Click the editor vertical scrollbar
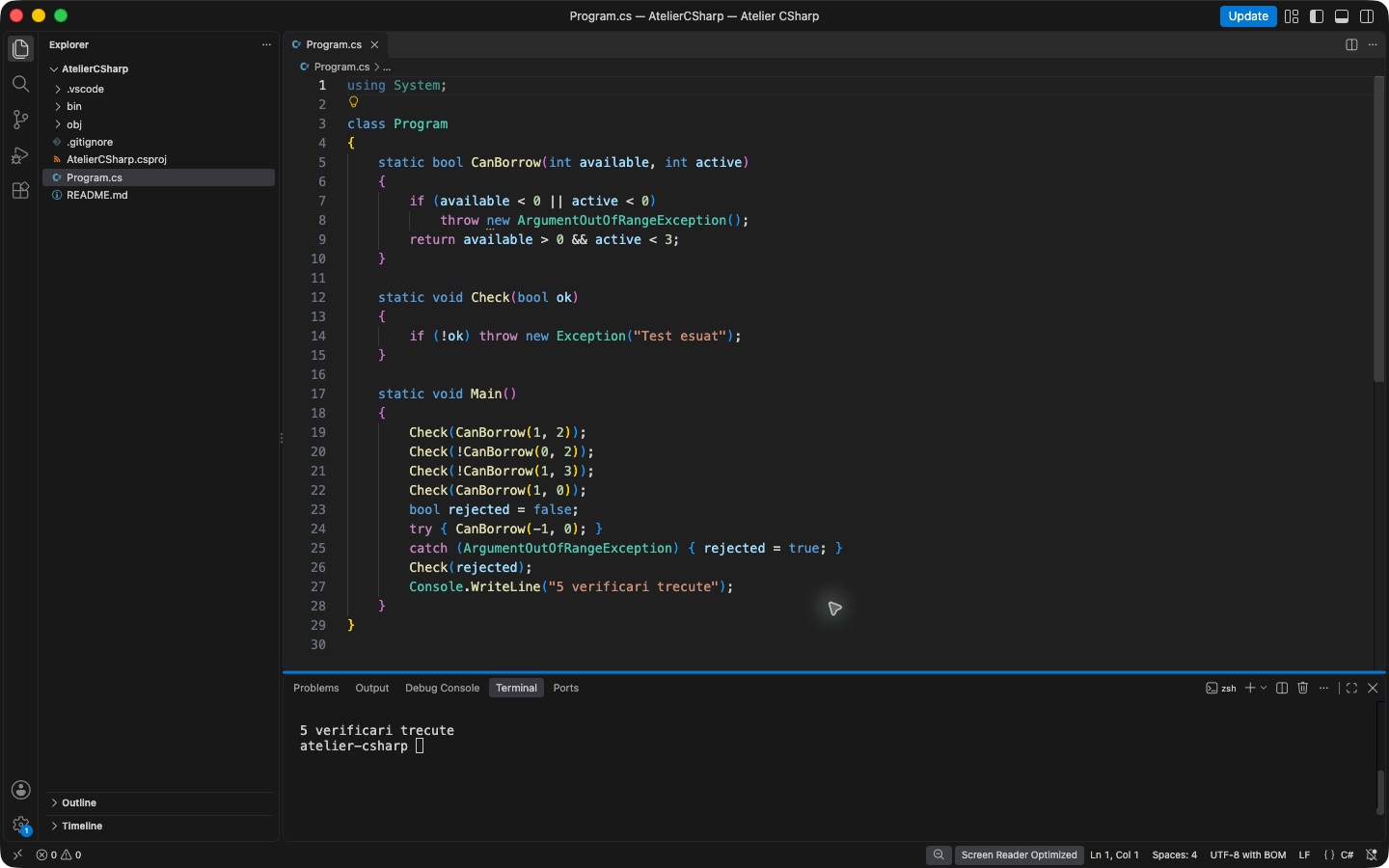The image size is (1389, 868). click(1379, 230)
